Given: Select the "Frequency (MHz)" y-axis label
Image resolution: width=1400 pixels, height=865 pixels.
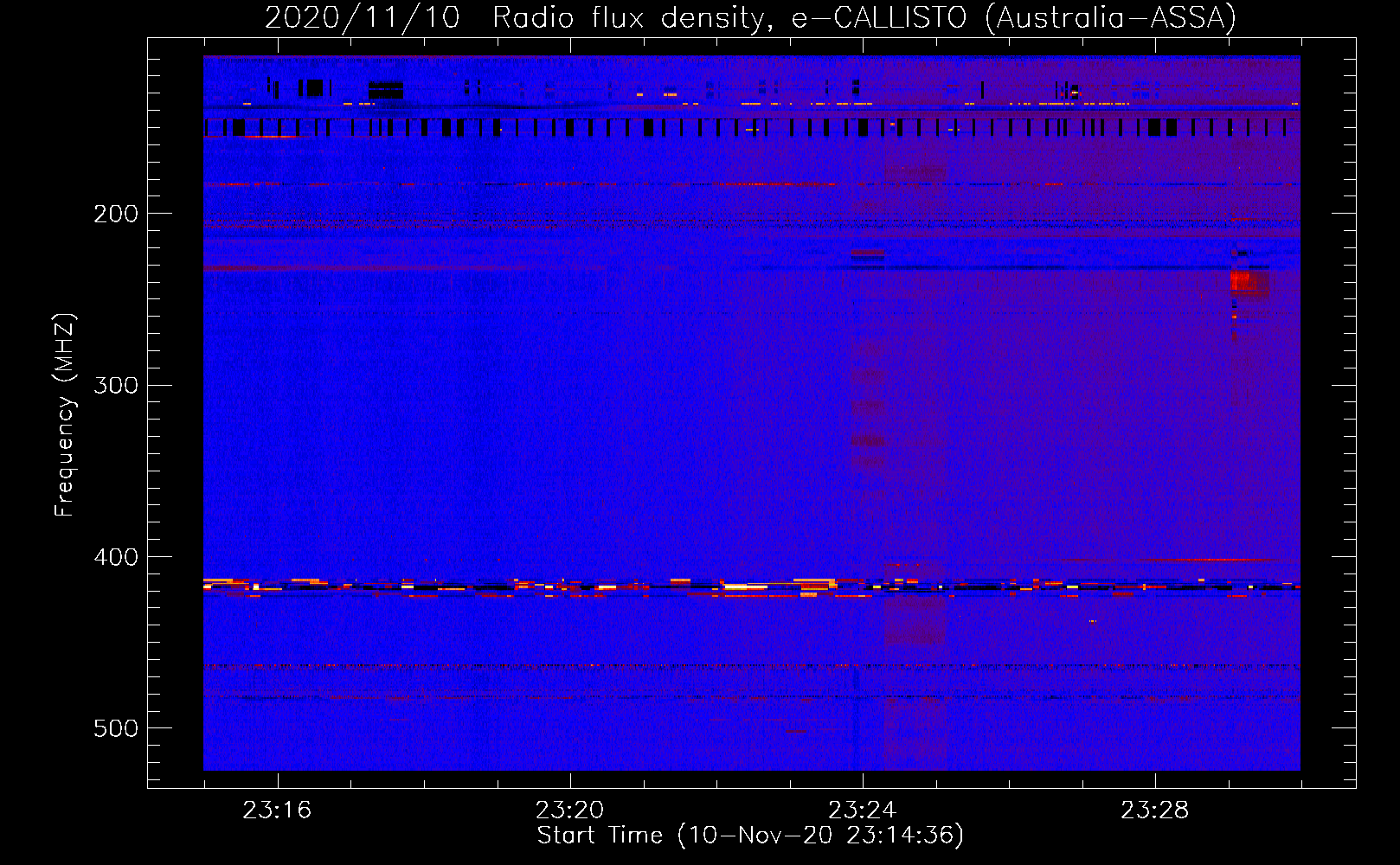Looking at the screenshot, I should coord(65,415).
